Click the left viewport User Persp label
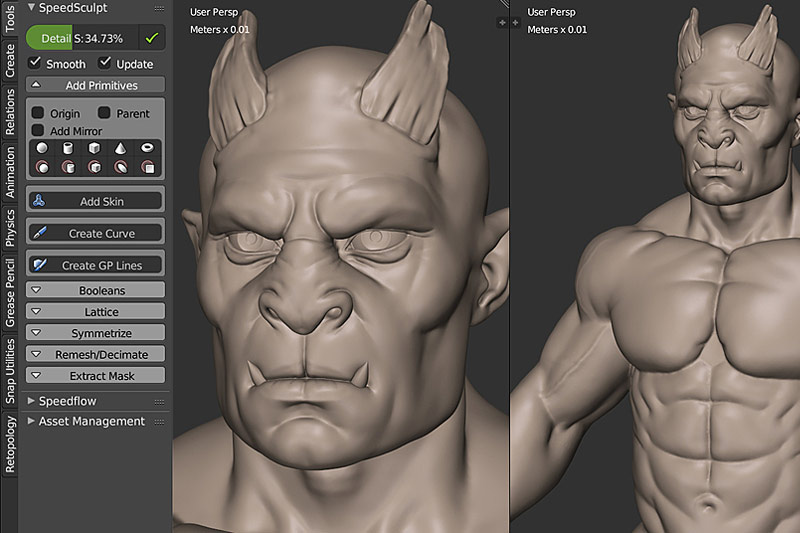This screenshot has height=533, width=800. tap(214, 12)
